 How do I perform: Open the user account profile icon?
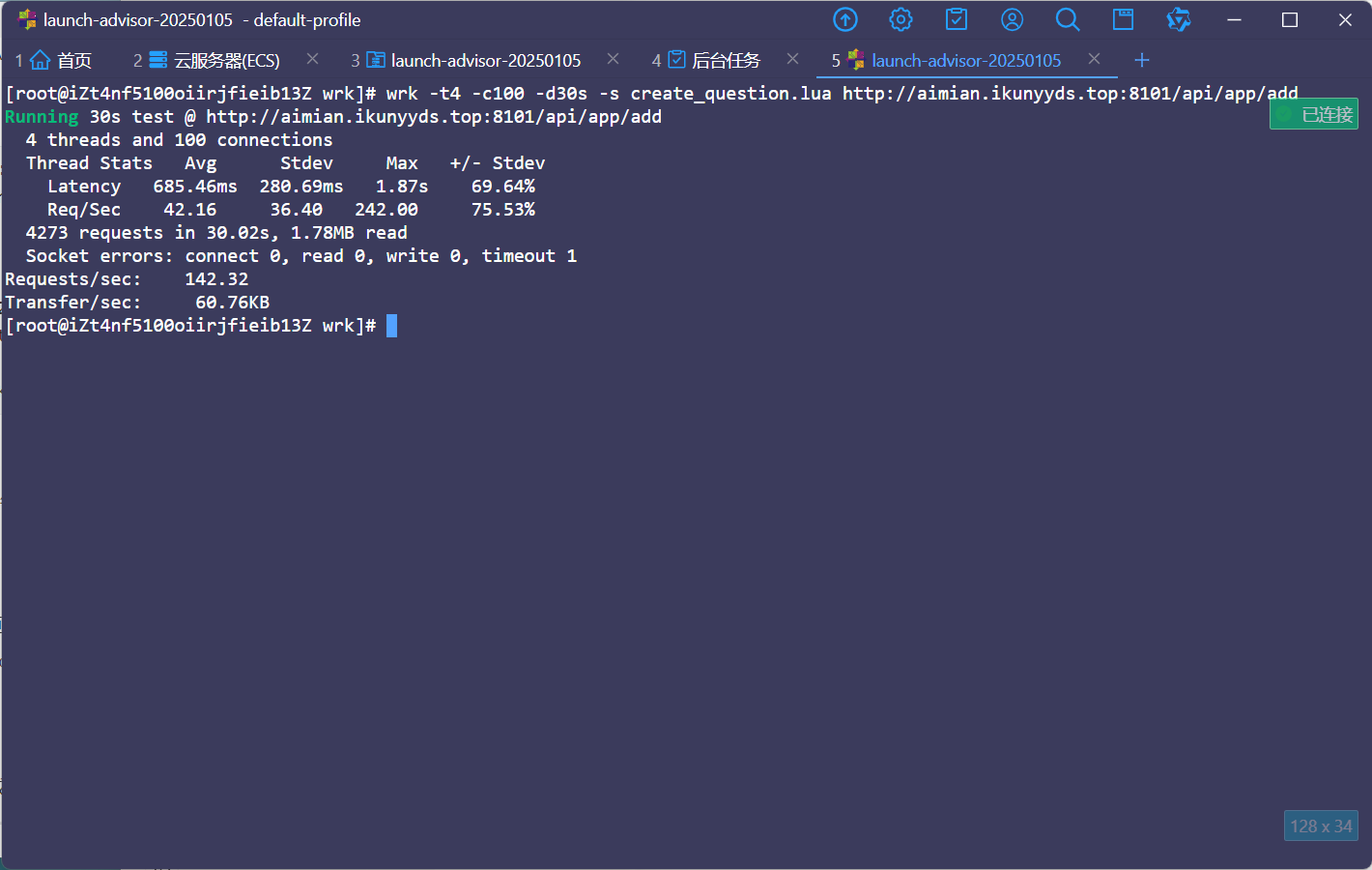click(x=1012, y=19)
